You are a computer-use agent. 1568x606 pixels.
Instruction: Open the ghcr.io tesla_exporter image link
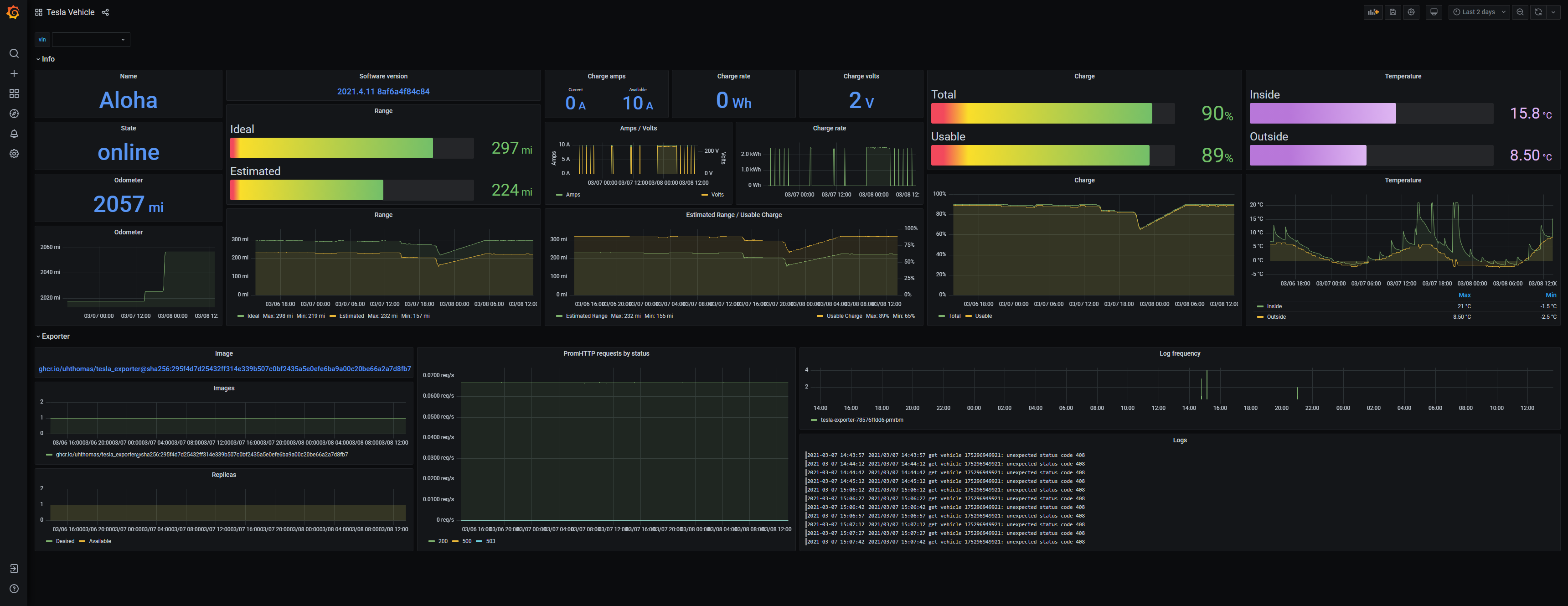(x=224, y=369)
